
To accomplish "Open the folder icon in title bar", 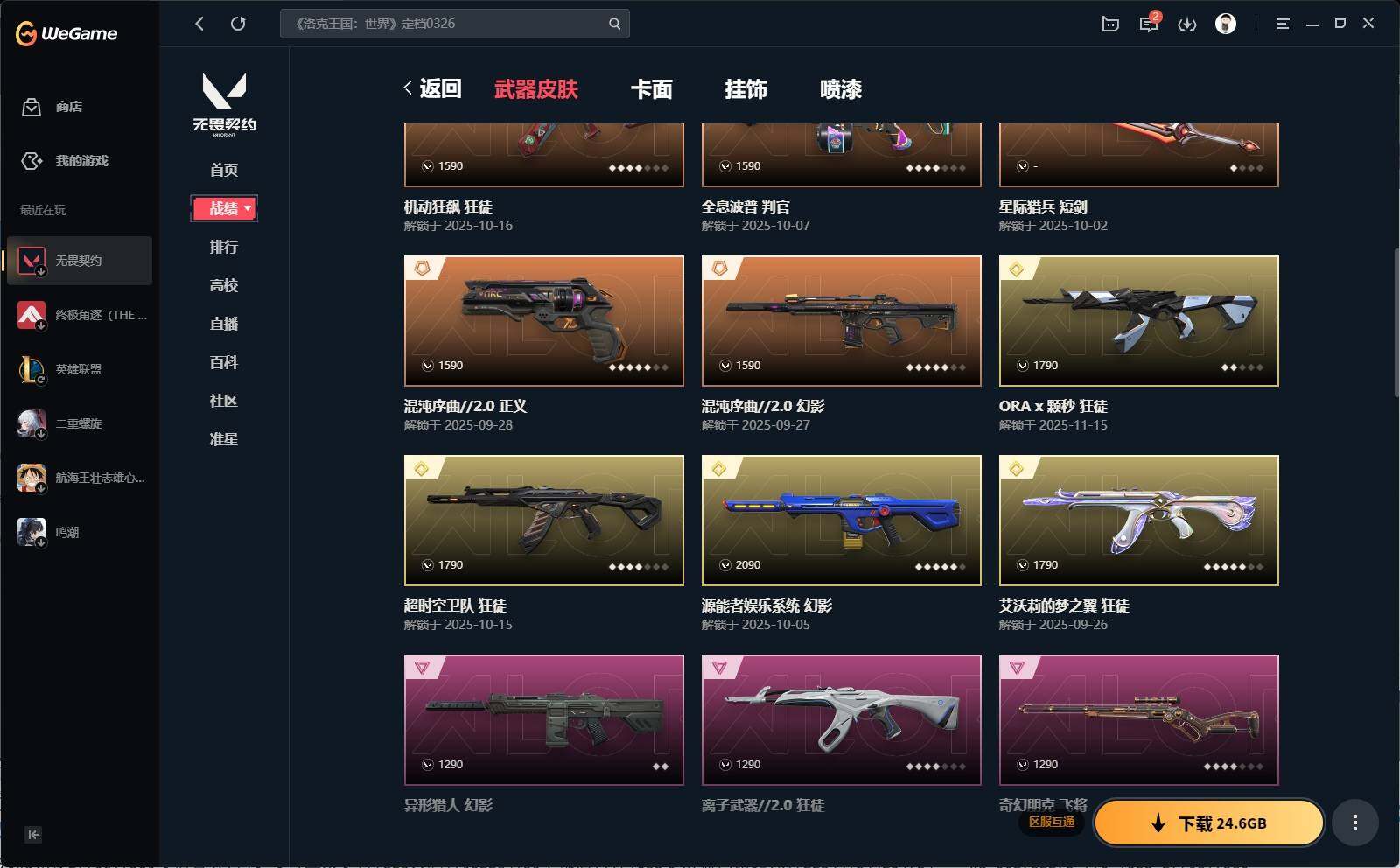I will (x=1110, y=24).
